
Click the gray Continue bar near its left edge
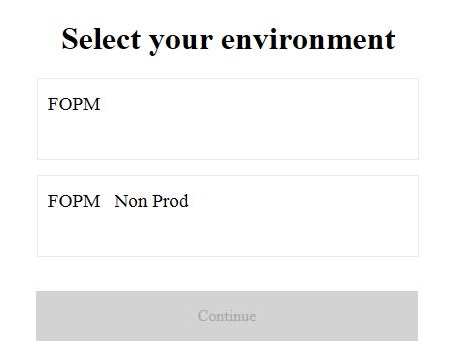coord(53,316)
